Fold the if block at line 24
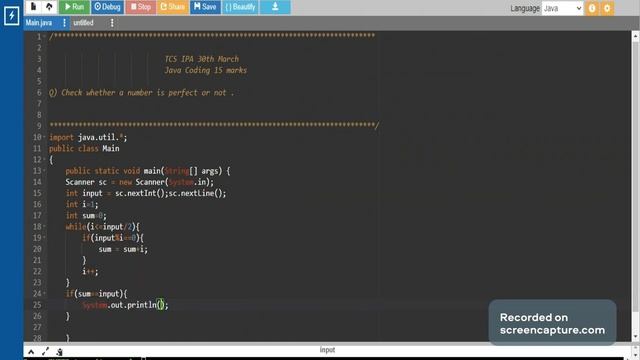 coord(44,293)
